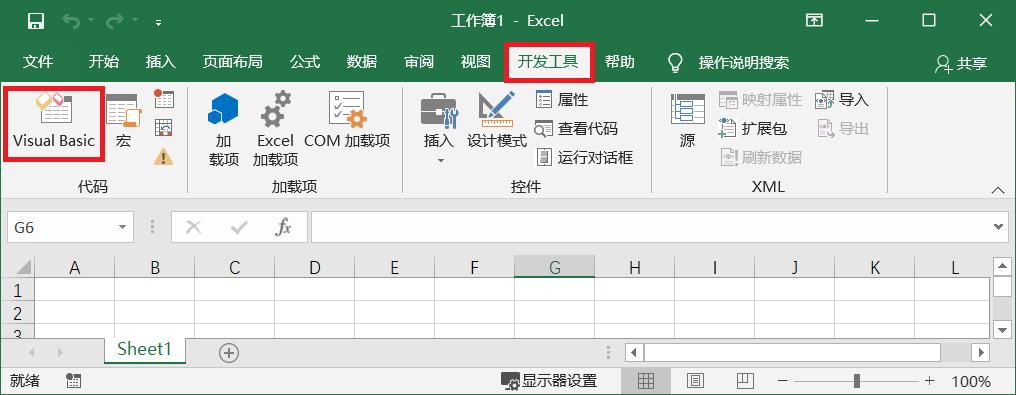Switch to the 帮助 tab
1016x395 pixels.
(x=619, y=62)
